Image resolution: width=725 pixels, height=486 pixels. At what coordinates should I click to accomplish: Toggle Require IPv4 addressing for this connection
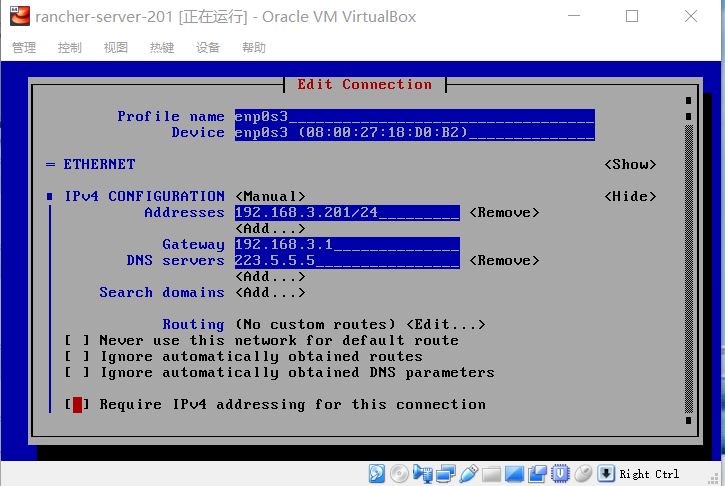tap(77, 405)
